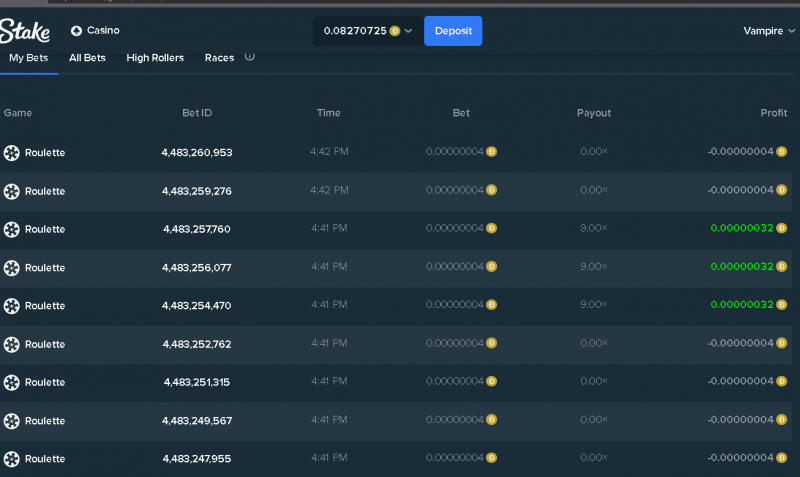This screenshot has height=477, width=800.
Task: Click Roulette icon for bet 4,483,260,953
Action: click(x=12, y=153)
